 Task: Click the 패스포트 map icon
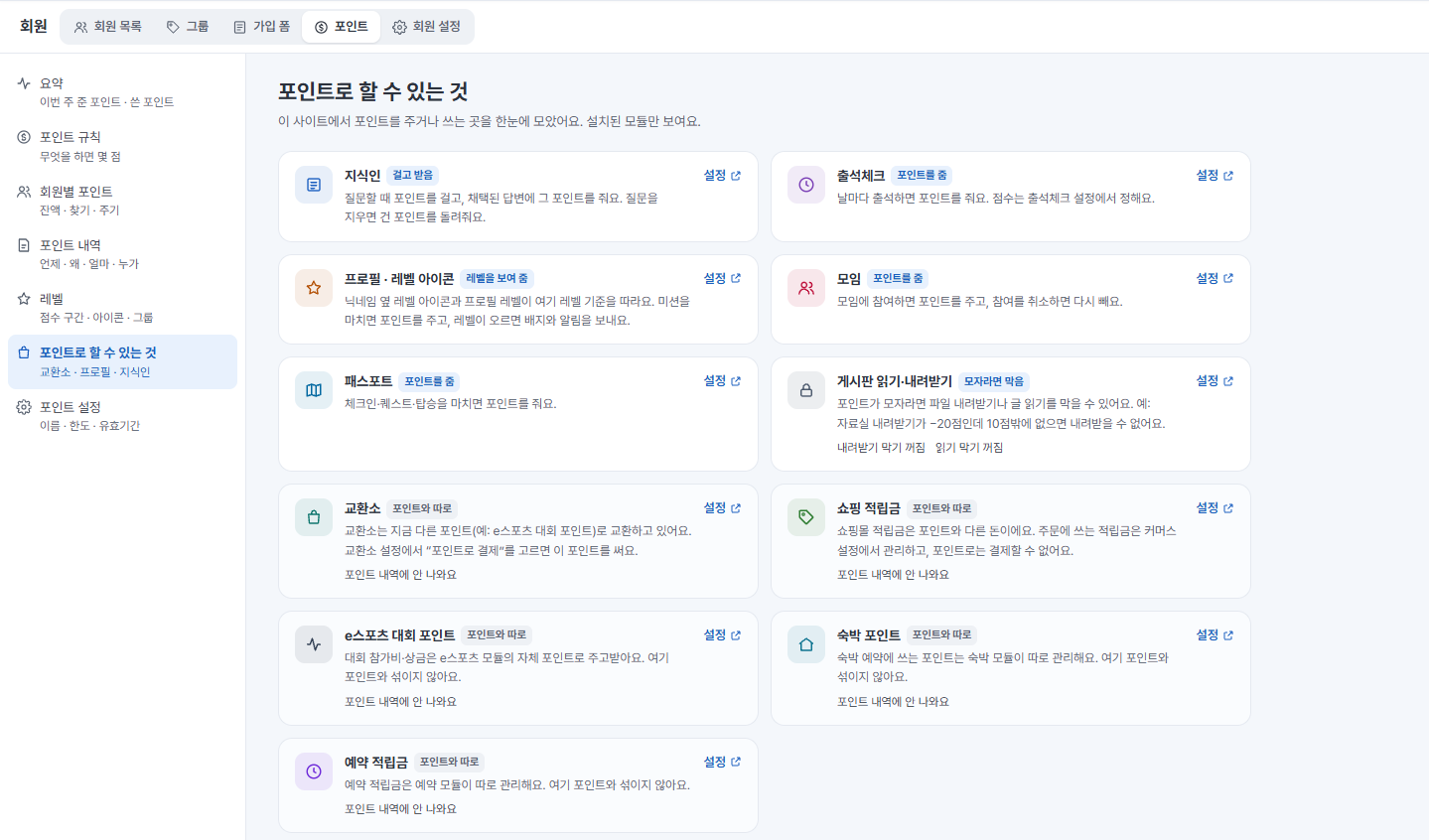[x=314, y=390]
